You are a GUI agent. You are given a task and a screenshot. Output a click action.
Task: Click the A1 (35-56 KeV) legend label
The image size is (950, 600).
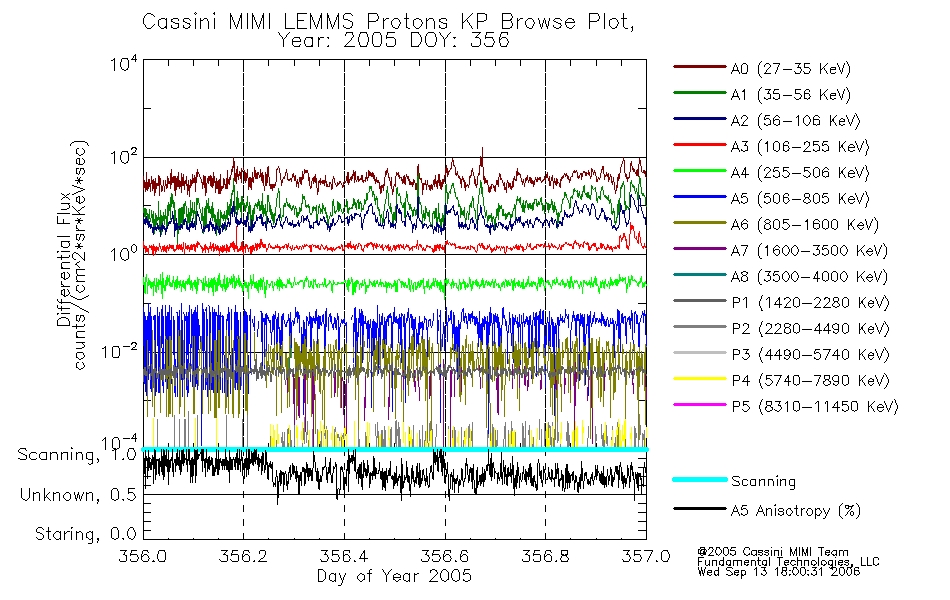pos(791,95)
